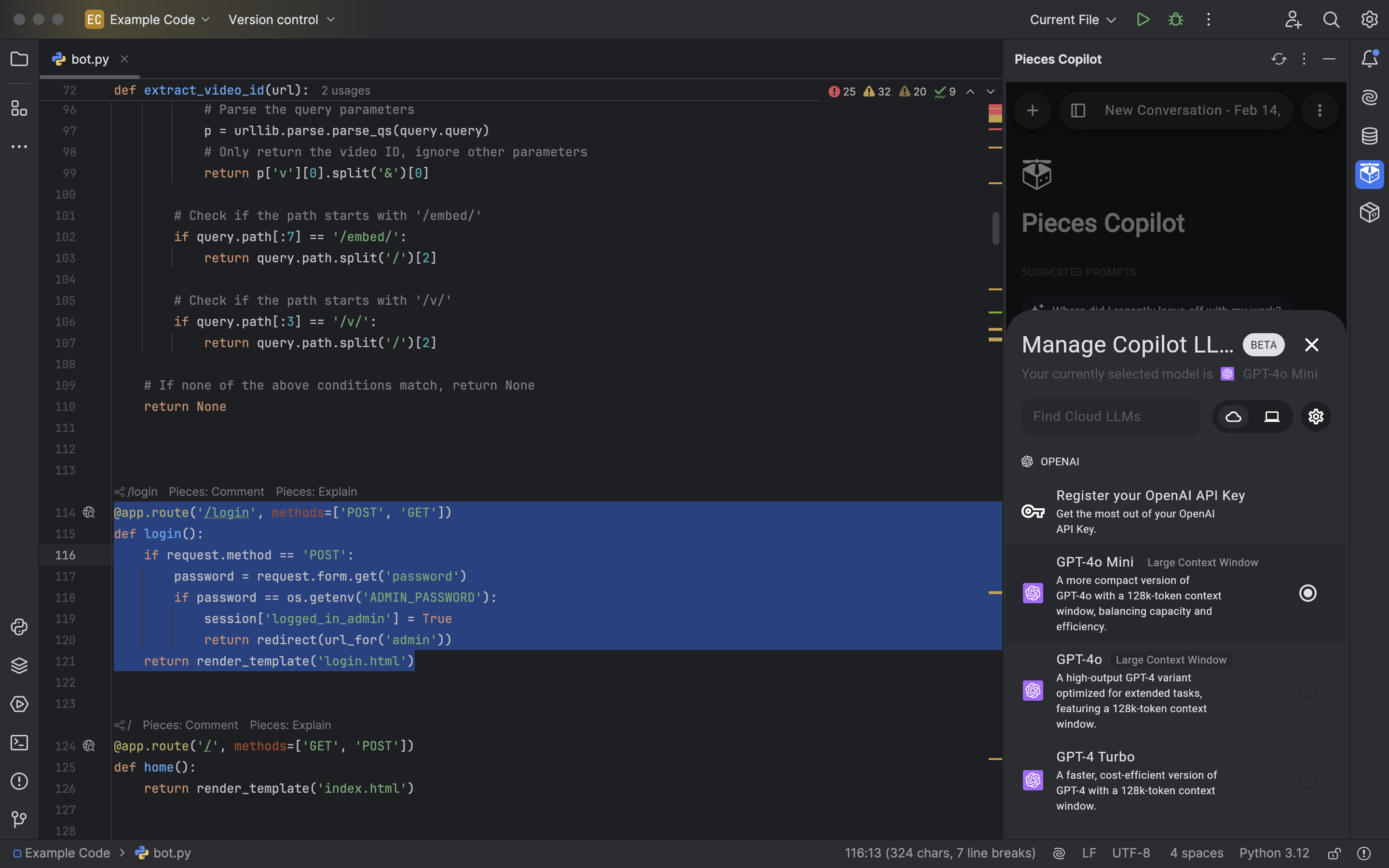Open Python Console tool window
1389x868 pixels.
tap(19, 627)
